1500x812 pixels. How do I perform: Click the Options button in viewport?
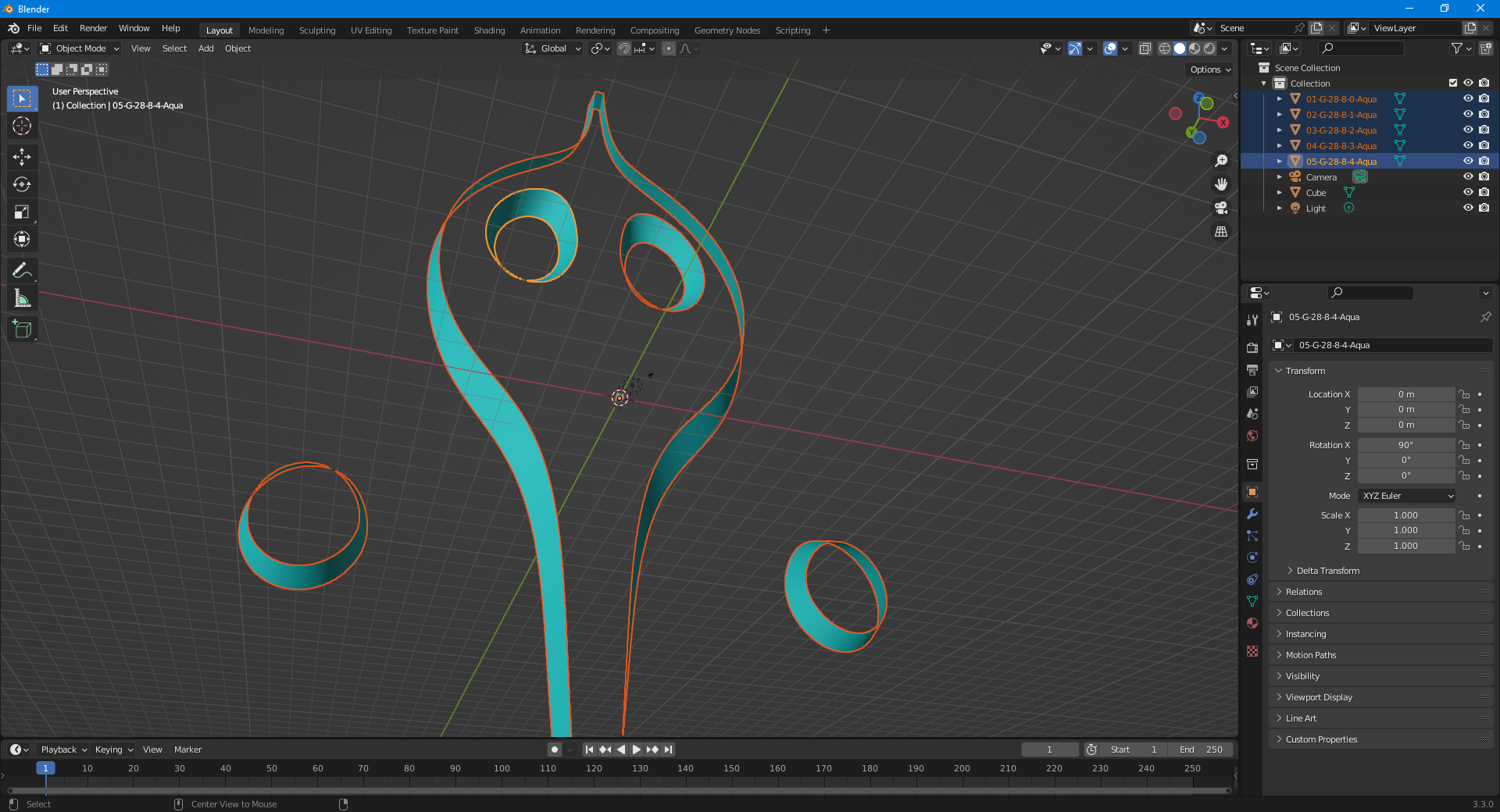(x=1209, y=69)
